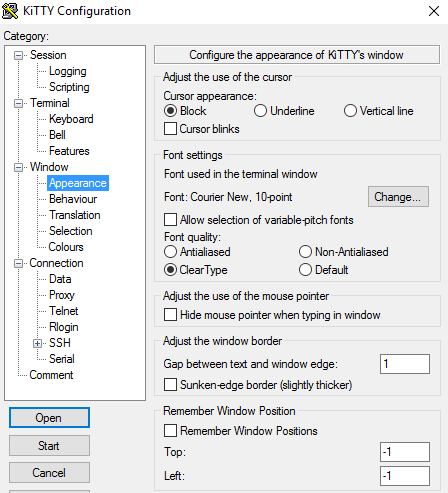Open the Colours category

(66, 247)
